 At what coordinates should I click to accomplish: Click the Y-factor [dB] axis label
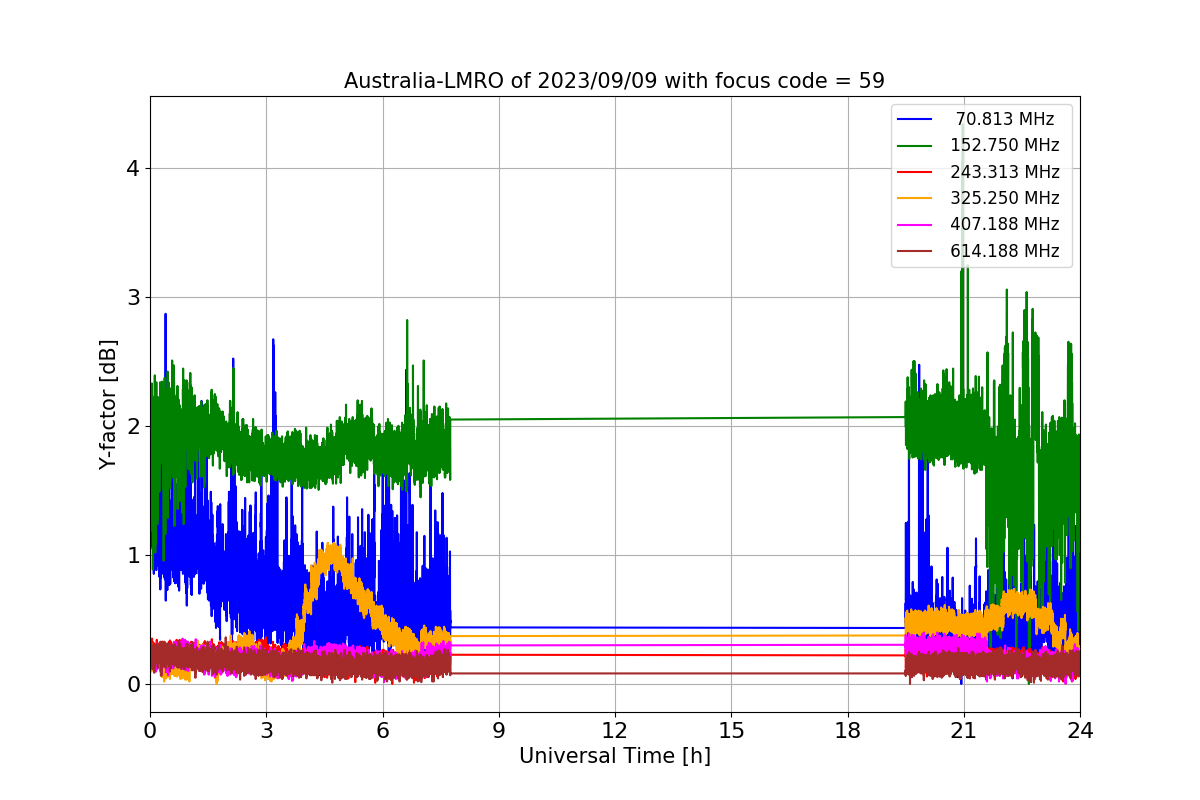(108, 404)
